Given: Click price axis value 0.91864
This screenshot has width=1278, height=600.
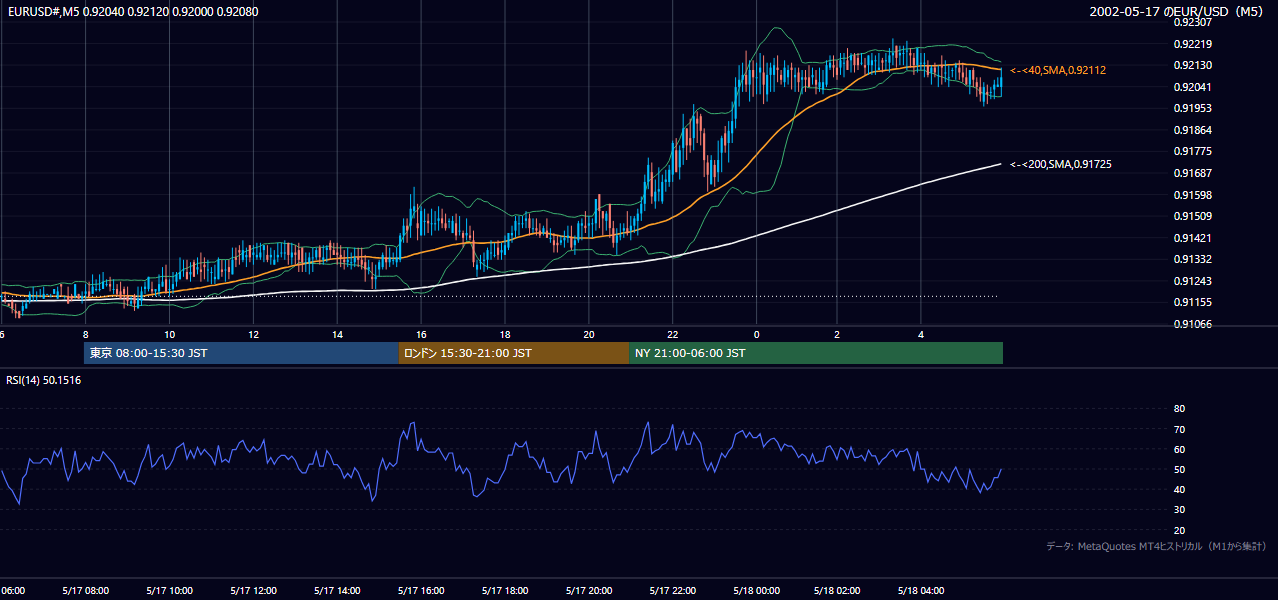Looking at the screenshot, I should pyautogui.click(x=1193, y=130).
